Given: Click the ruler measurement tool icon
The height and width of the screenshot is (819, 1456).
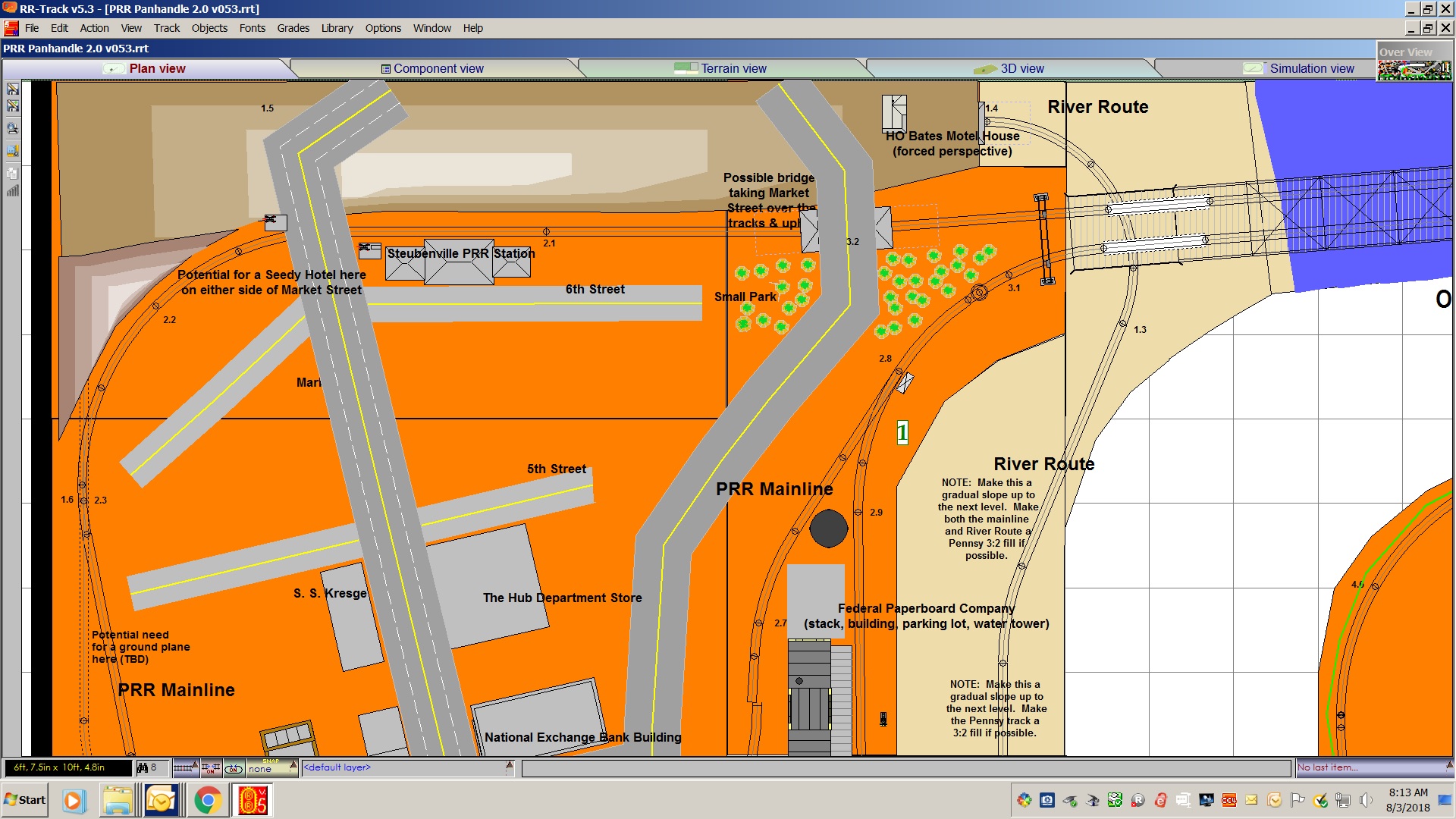Looking at the screenshot, I should tap(13, 152).
